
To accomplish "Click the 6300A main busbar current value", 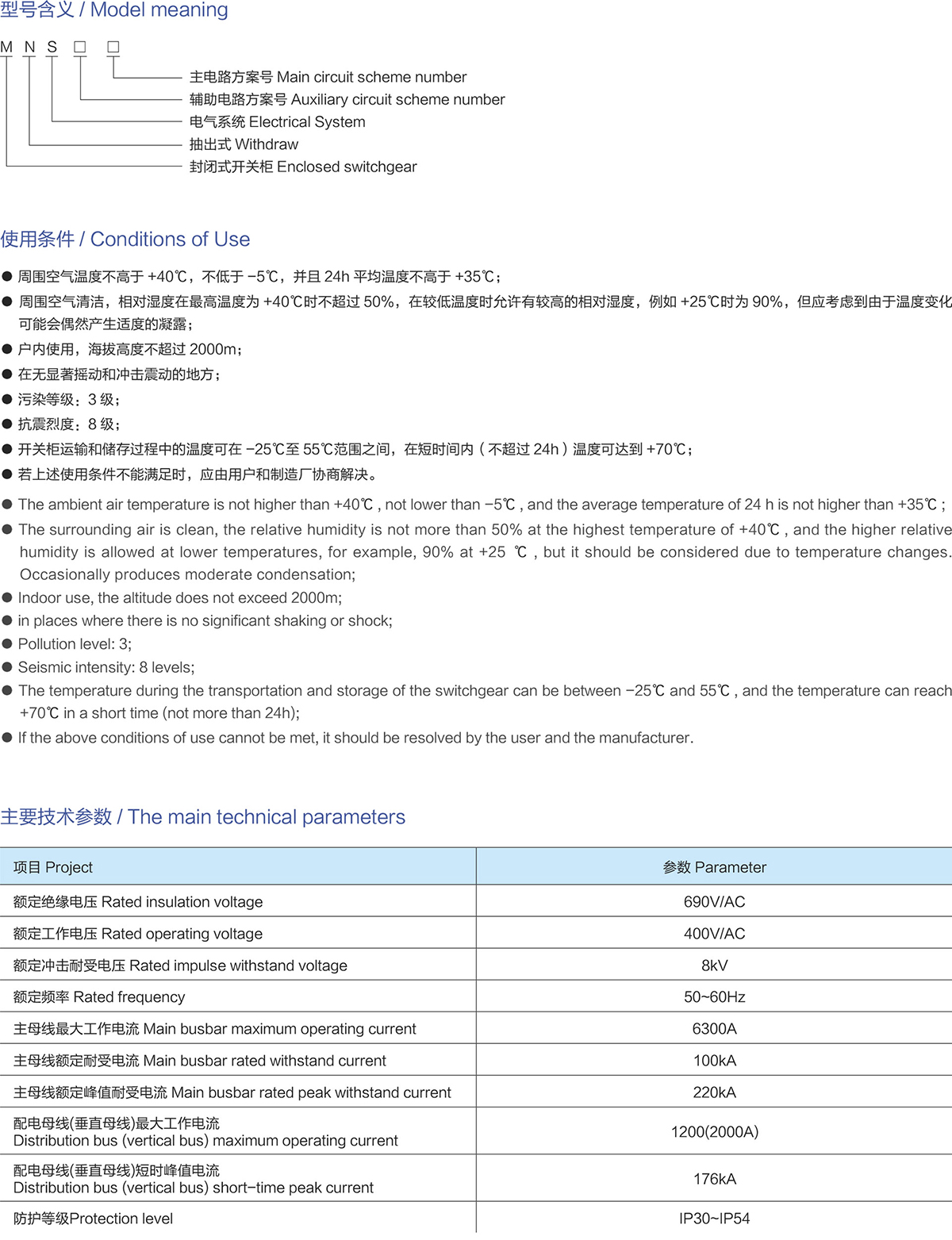I will point(714,1029).
